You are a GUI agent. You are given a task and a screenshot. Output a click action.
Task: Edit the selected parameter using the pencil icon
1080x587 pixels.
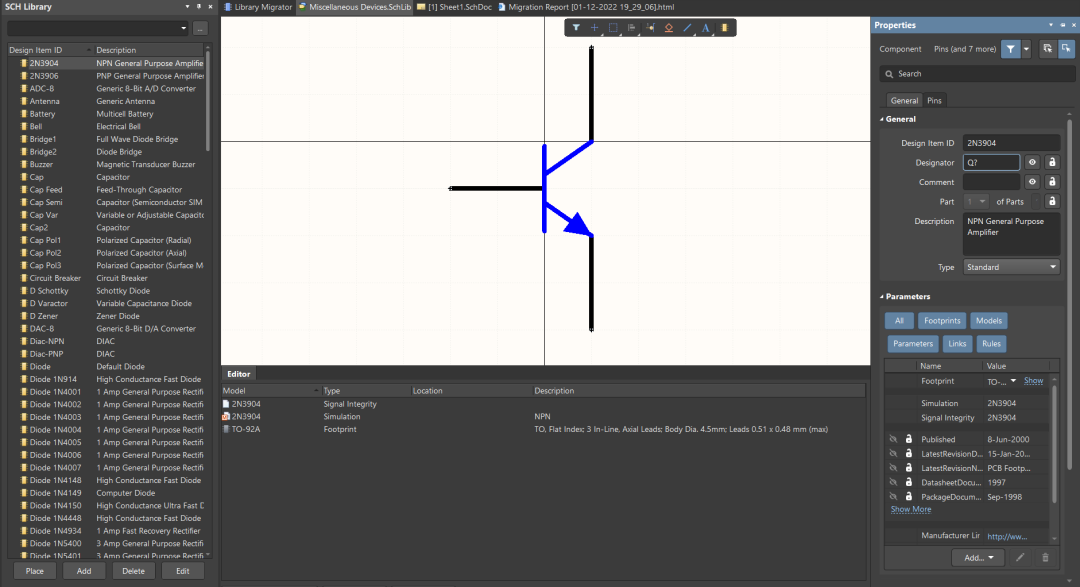tap(1020, 557)
